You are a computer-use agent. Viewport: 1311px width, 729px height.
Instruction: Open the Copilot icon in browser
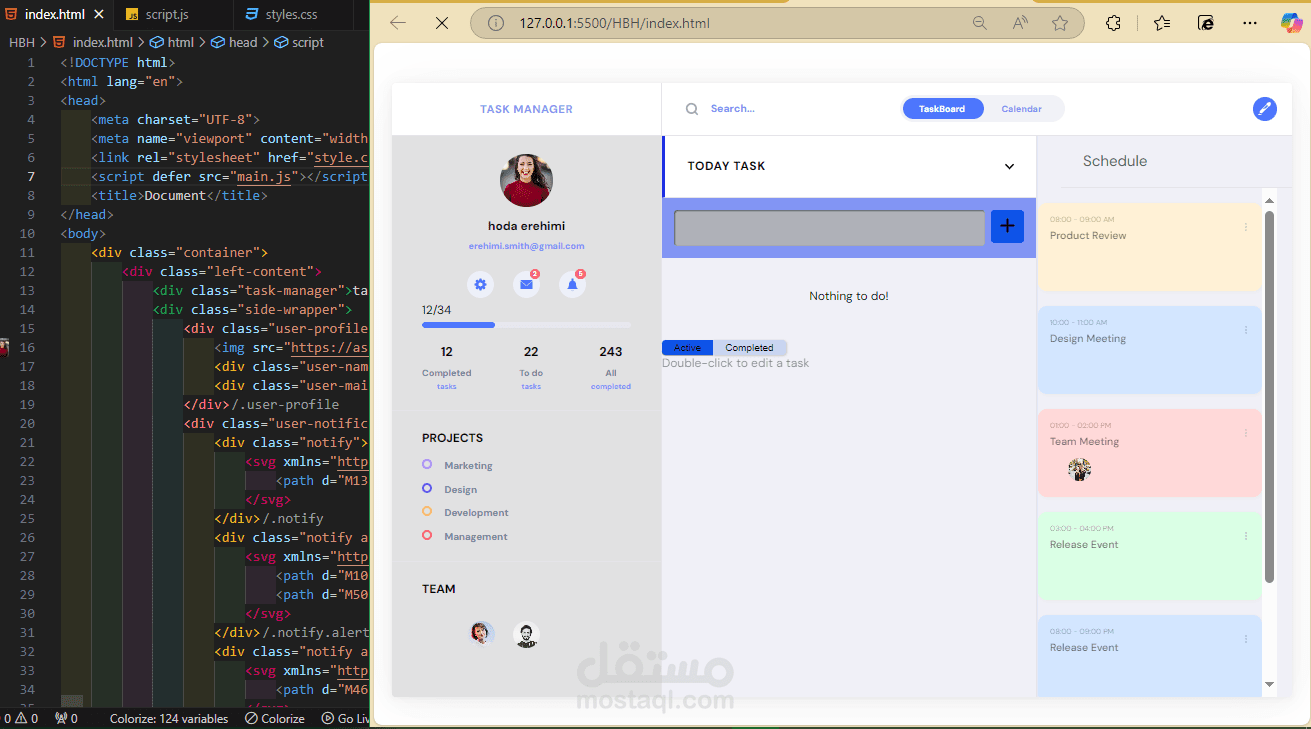[1292, 23]
